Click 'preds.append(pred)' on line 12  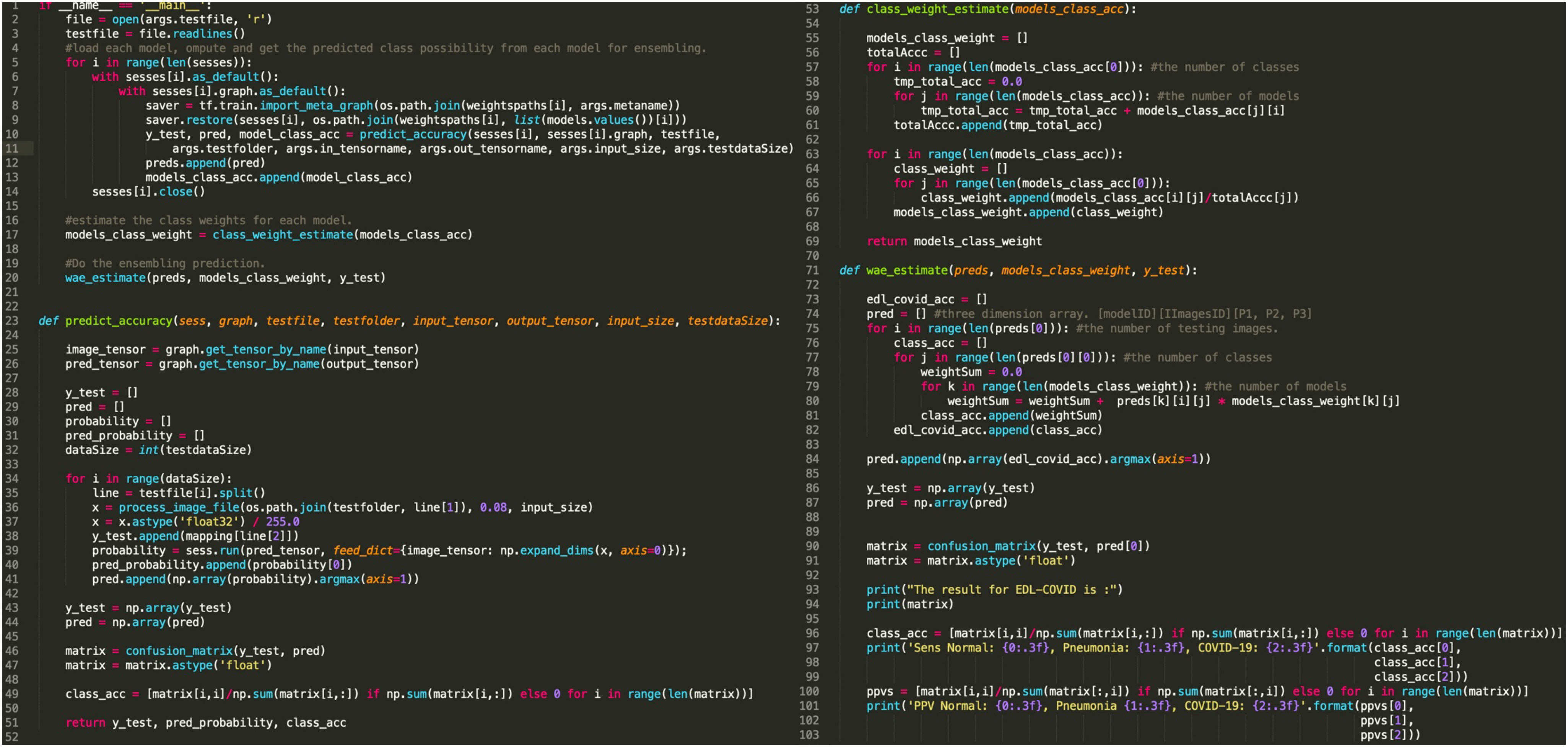pyautogui.click(x=205, y=163)
